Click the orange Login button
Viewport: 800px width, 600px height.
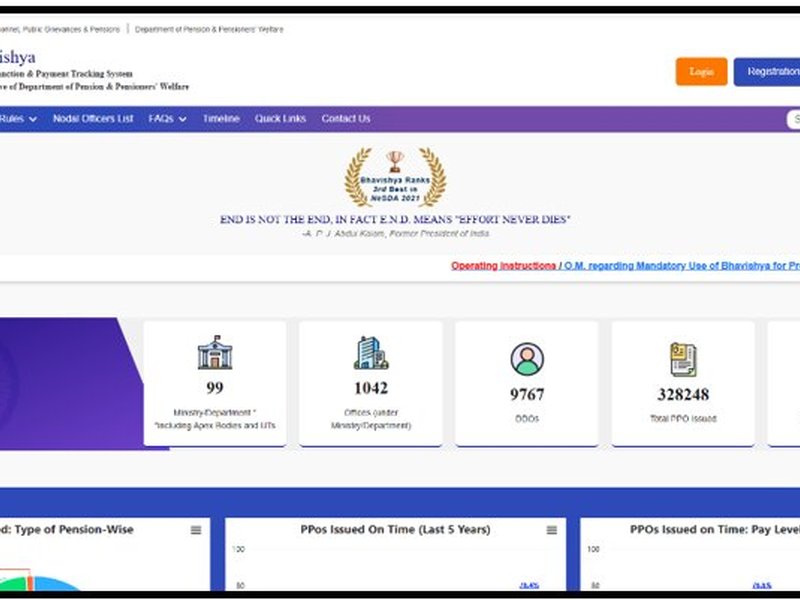coord(701,71)
